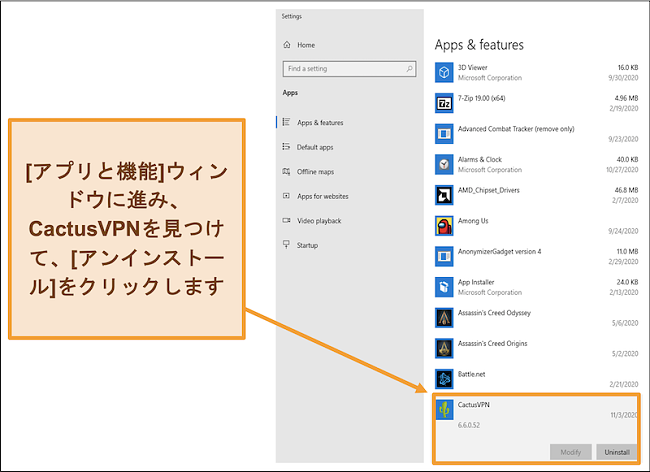The image size is (650, 472).
Task: Click the 46.8 MB size value
Action: 626,190
